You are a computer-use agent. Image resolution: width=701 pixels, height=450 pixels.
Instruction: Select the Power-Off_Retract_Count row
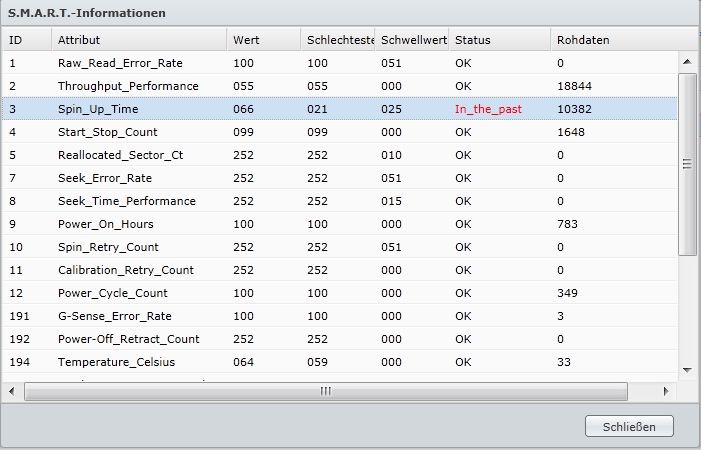pyautogui.click(x=339, y=339)
